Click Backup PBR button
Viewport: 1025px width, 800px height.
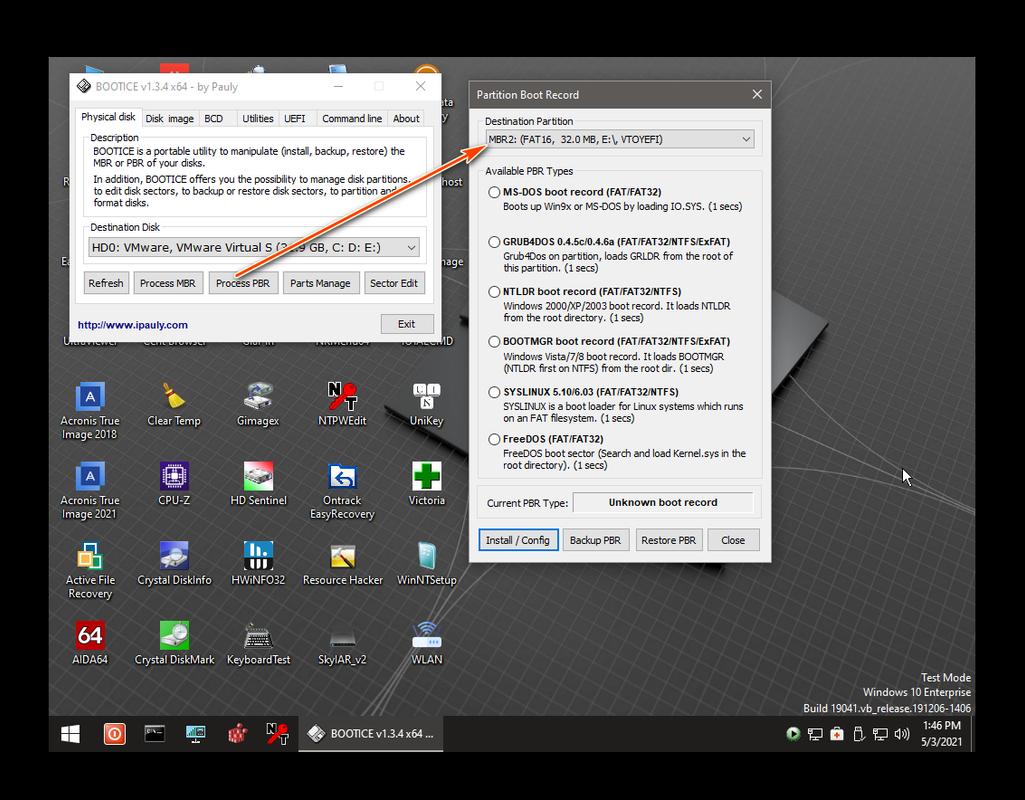point(596,540)
